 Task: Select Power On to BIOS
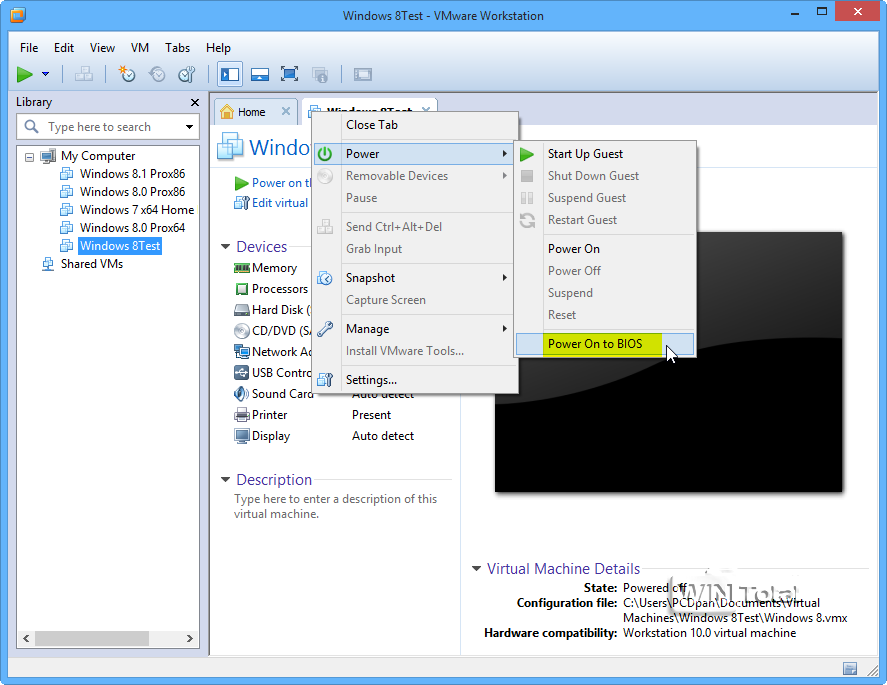(594, 344)
